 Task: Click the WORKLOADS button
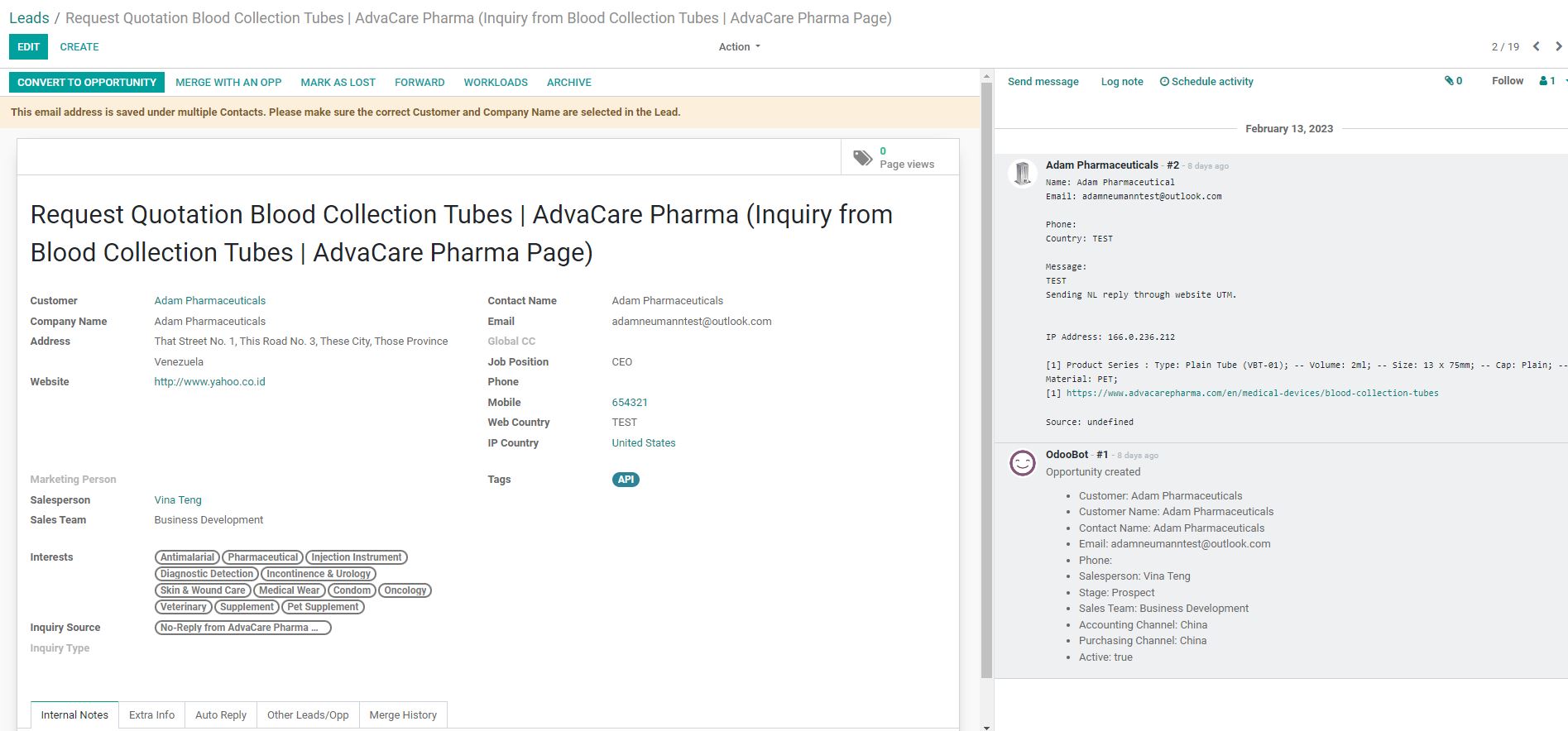[x=496, y=82]
